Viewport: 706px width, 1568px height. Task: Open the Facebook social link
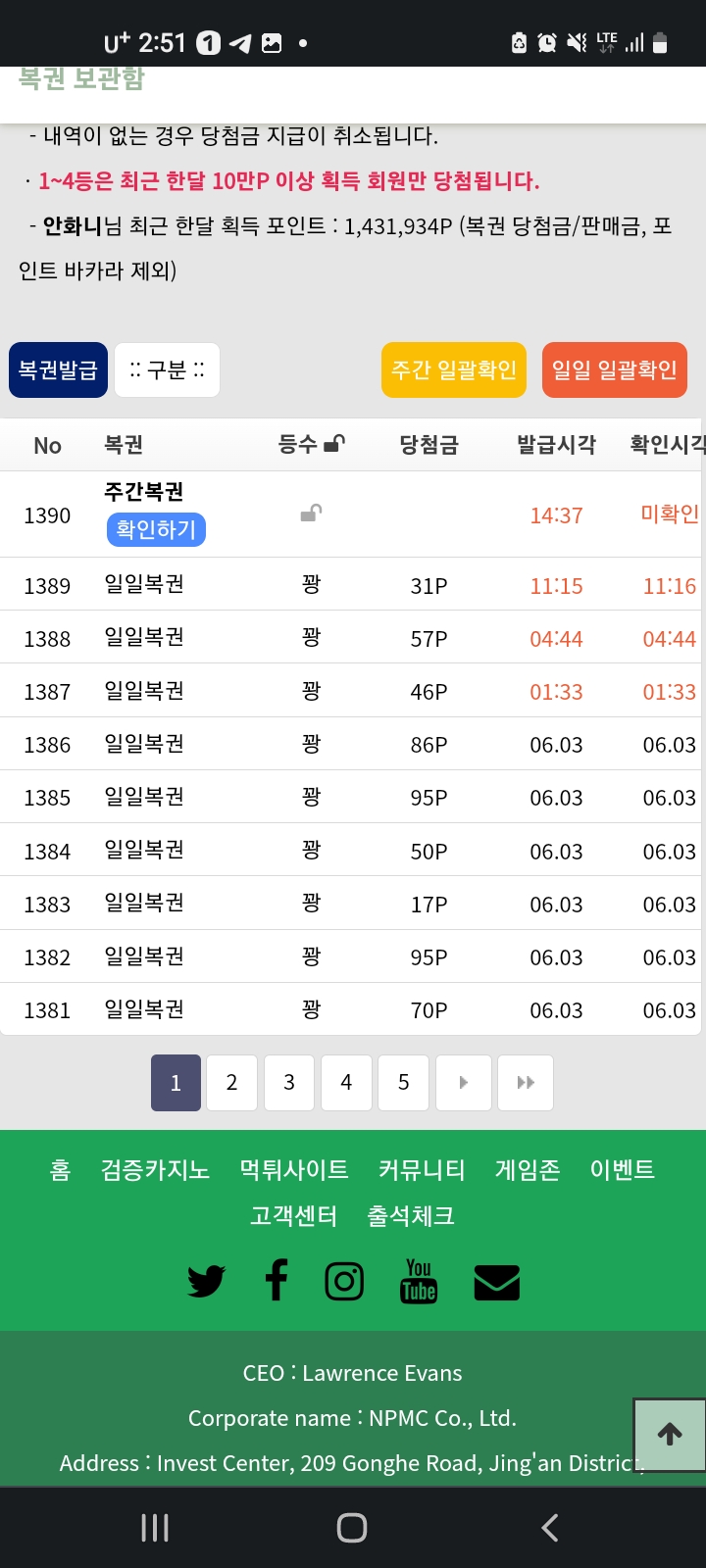pos(277,1280)
